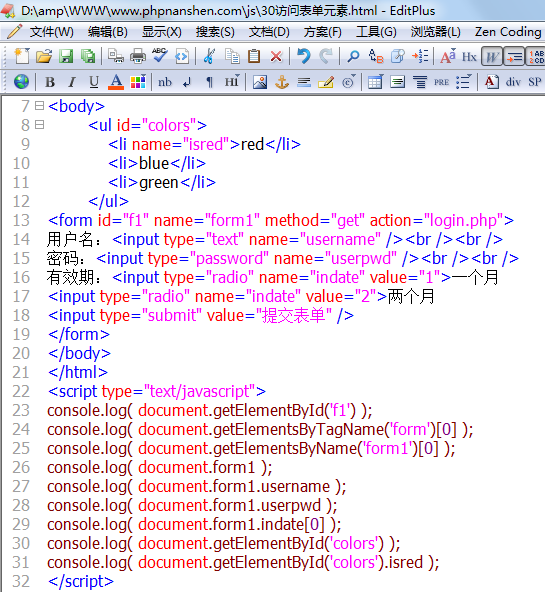Screen dimensions: 545x592
Task: Apply bold tag with the B button
Action: click(50, 82)
